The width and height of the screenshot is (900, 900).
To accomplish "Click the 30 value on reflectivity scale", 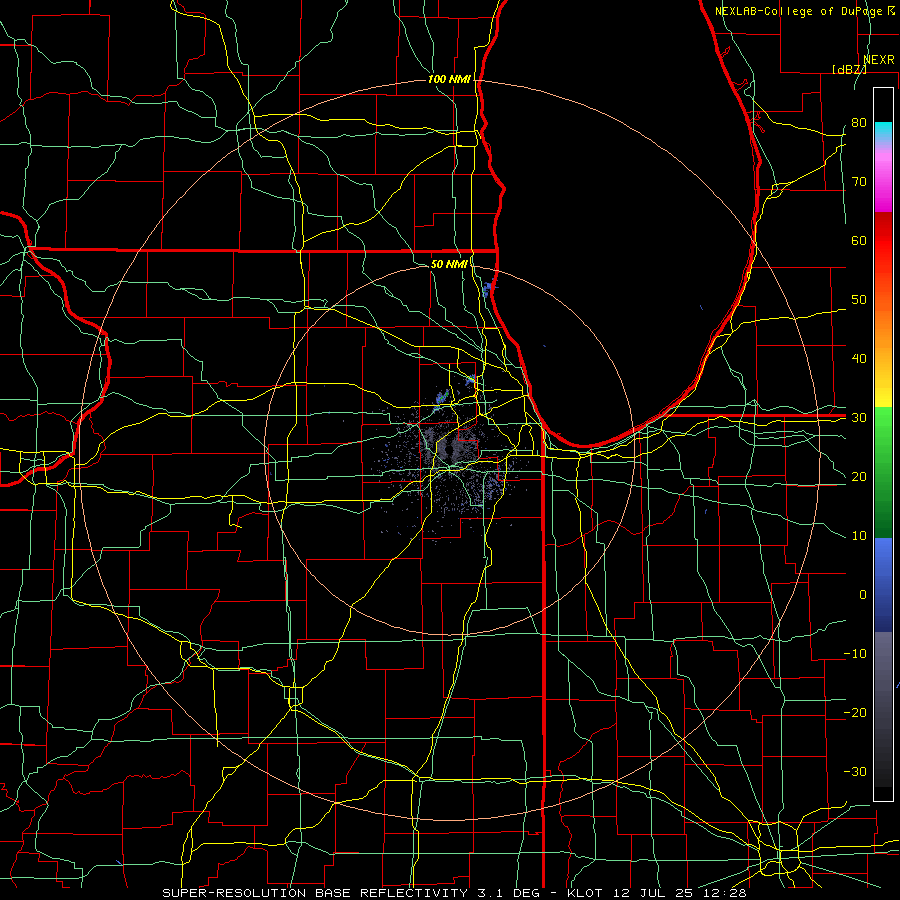I will point(859,417).
